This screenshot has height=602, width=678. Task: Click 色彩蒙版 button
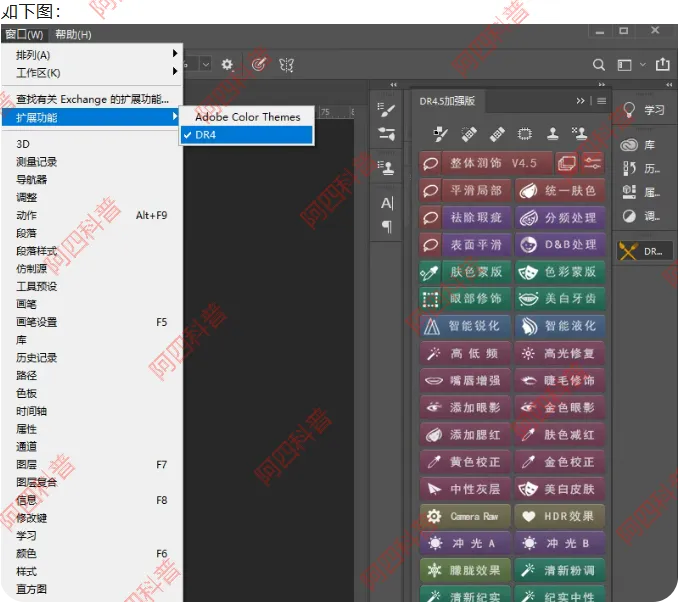[560, 272]
